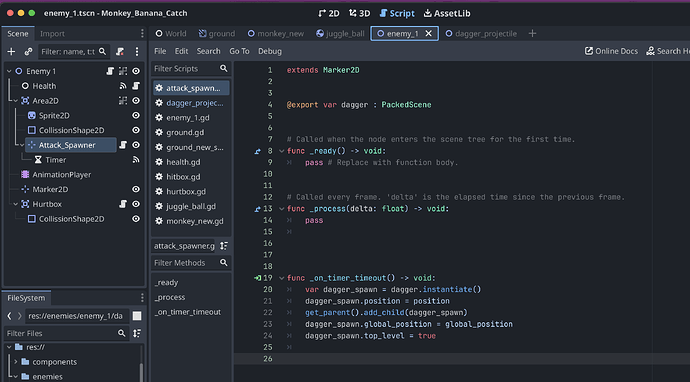Collapse the Hurtbox node children
This screenshot has height=382, width=690.
coord(16,204)
